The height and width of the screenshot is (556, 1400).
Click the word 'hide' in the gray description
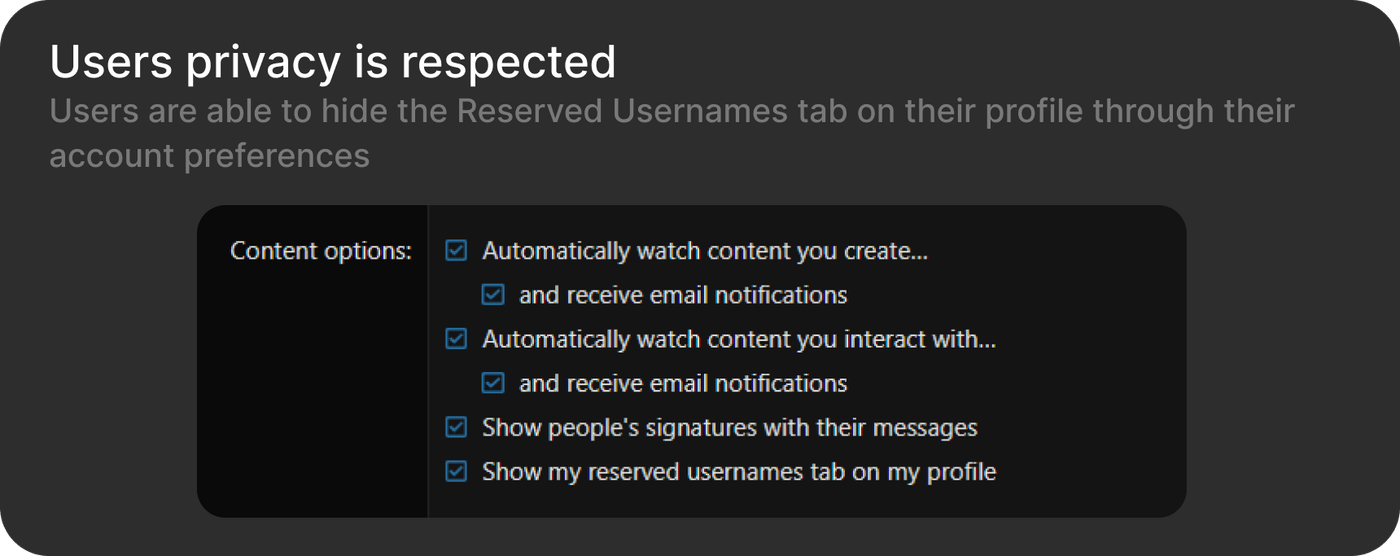coord(357,111)
